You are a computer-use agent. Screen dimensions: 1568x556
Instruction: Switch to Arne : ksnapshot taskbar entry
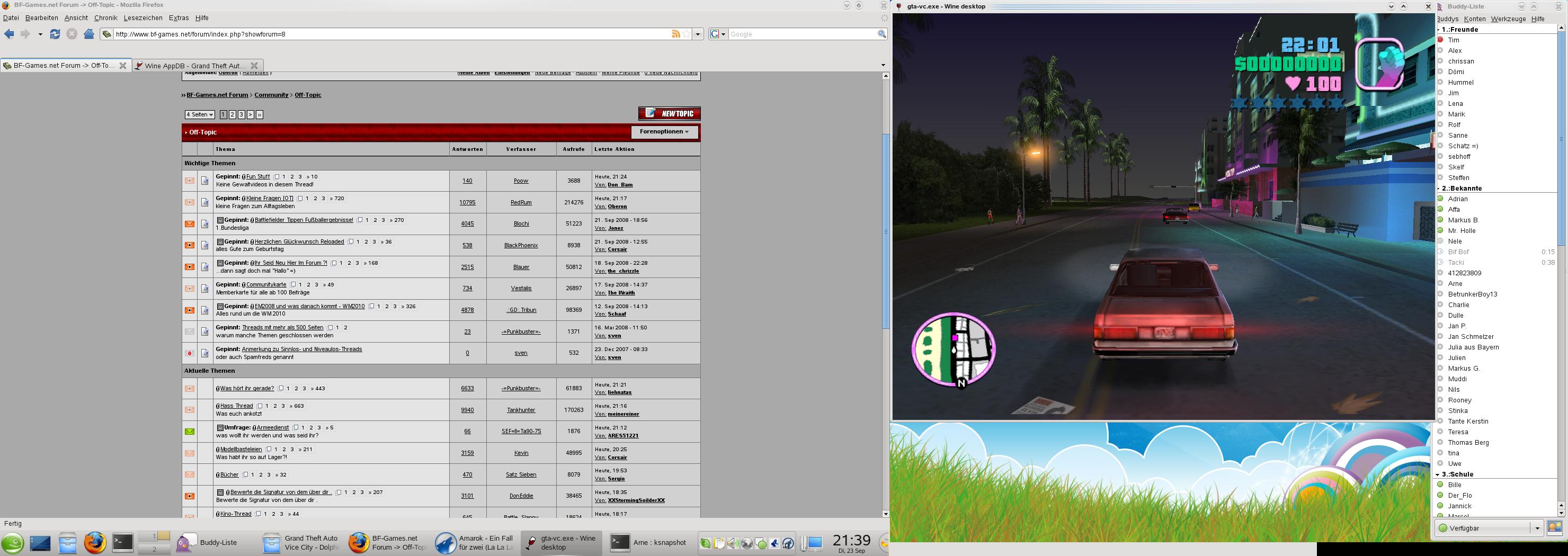coord(650,543)
